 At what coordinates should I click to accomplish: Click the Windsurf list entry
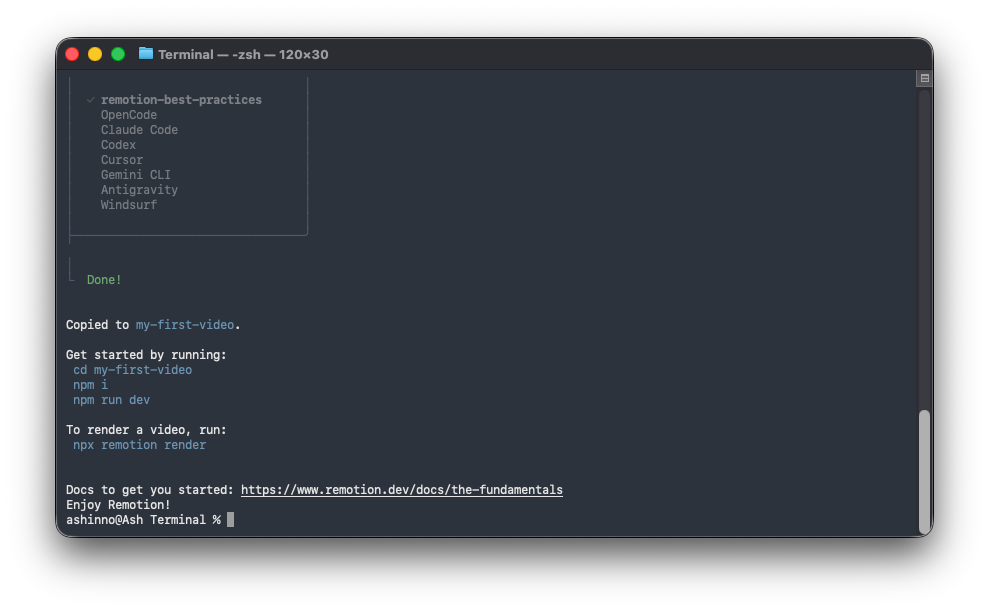[x=128, y=205]
